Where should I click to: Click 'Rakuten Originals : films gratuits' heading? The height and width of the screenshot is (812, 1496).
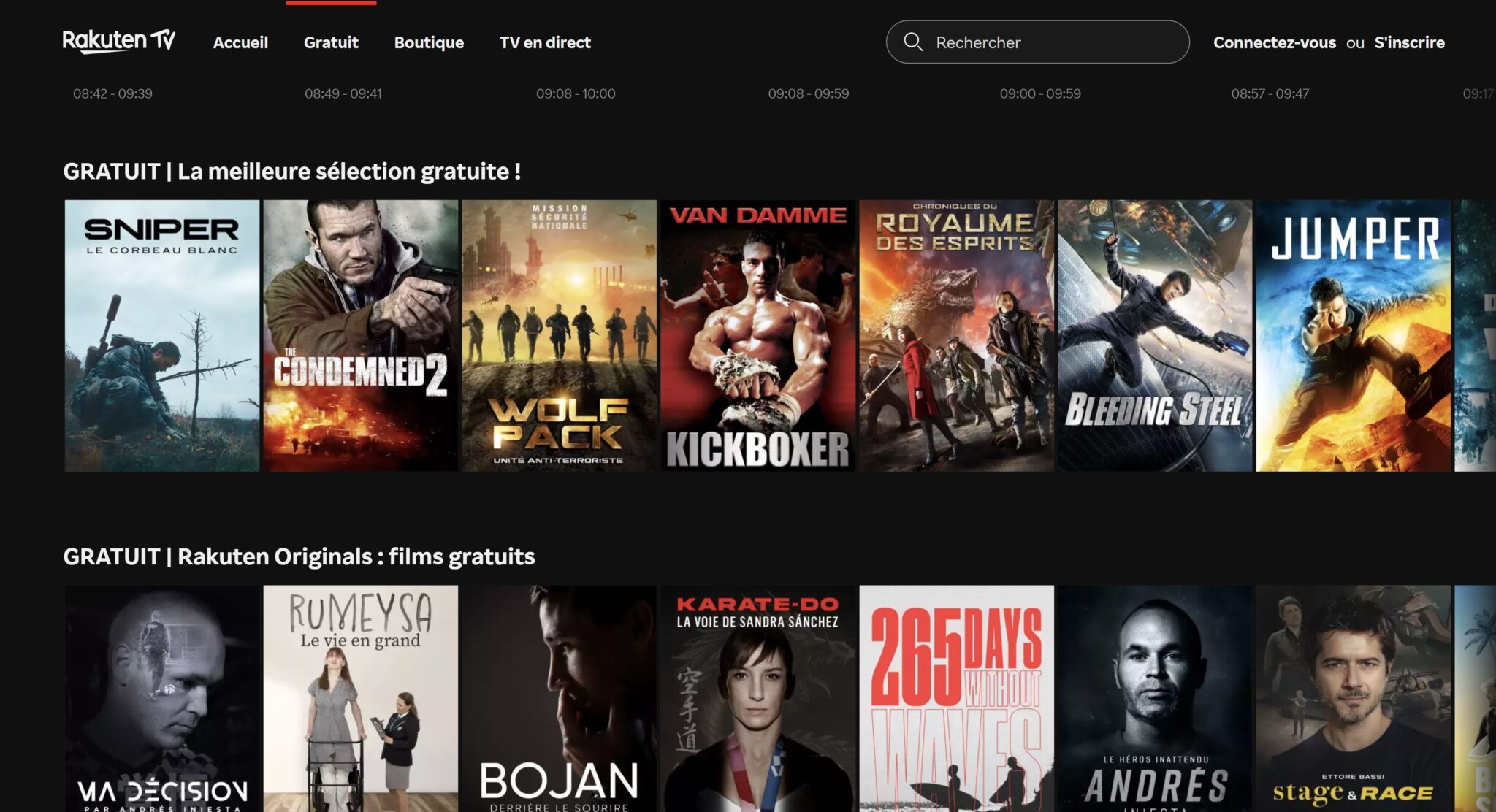click(x=299, y=556)
